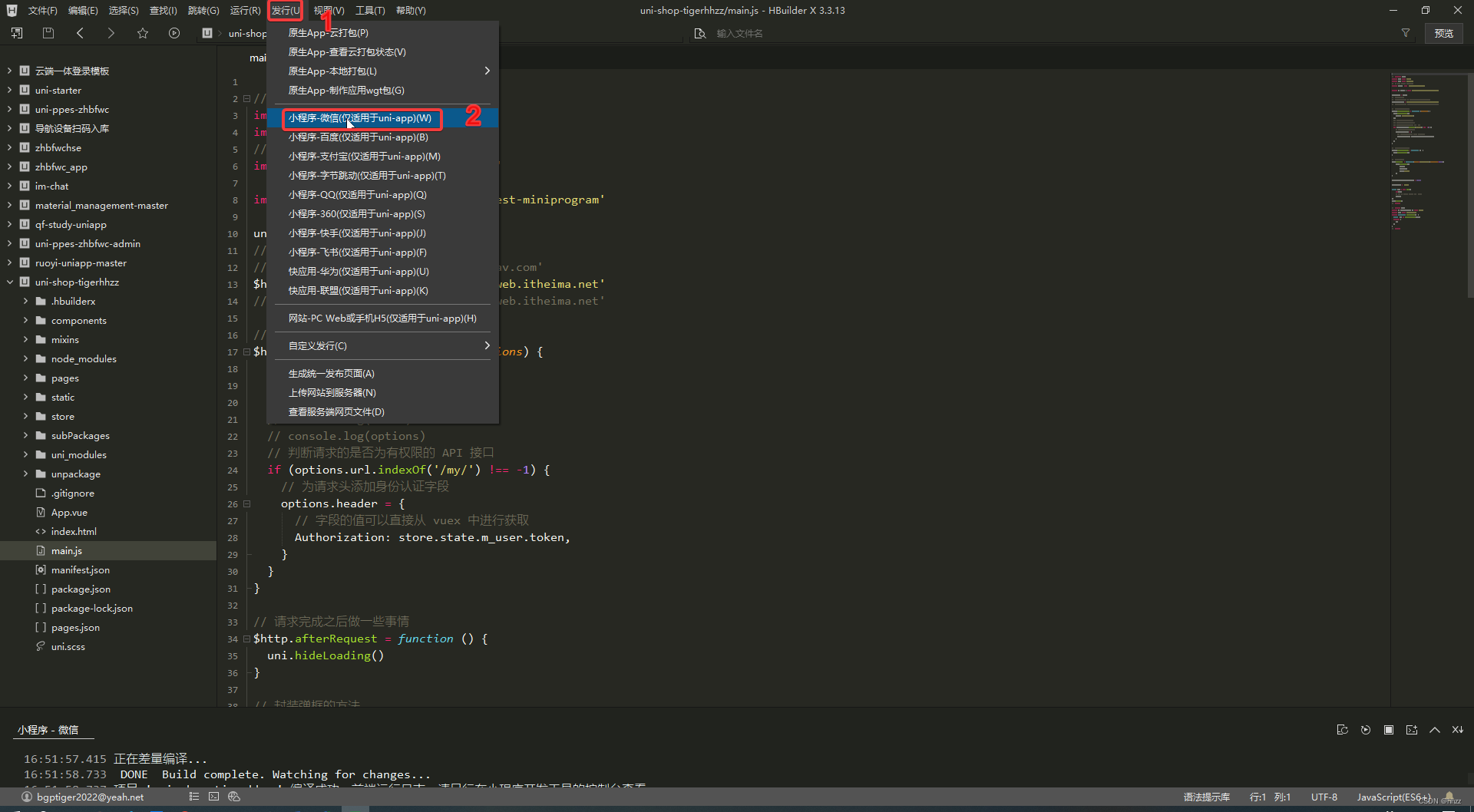
Task: Fold code block at line 34
Action: pyautogui.click(x=247, y=639)
